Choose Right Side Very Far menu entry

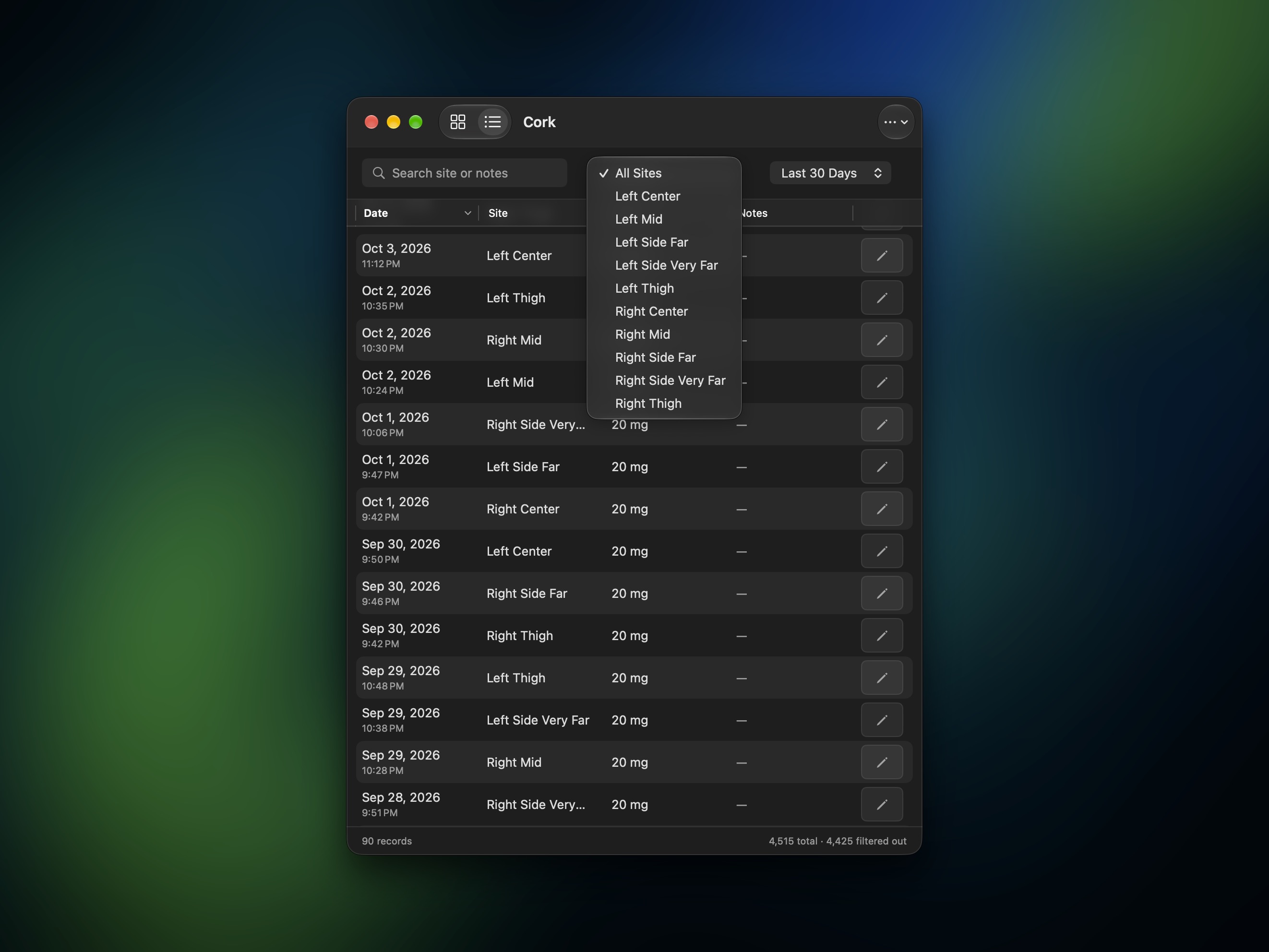[664, 380]
